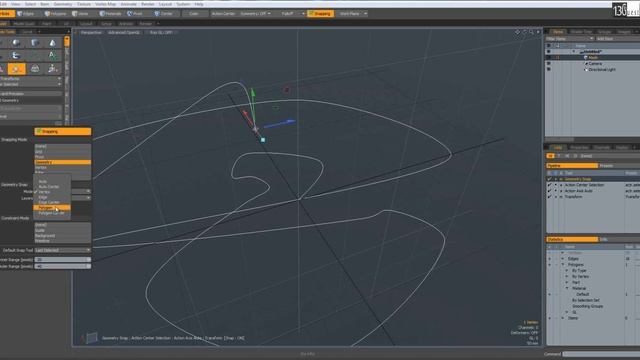Toggle visibility eye for Camera item
The image size is (640, 360).
pyautogui.click(x=549, y=64)
